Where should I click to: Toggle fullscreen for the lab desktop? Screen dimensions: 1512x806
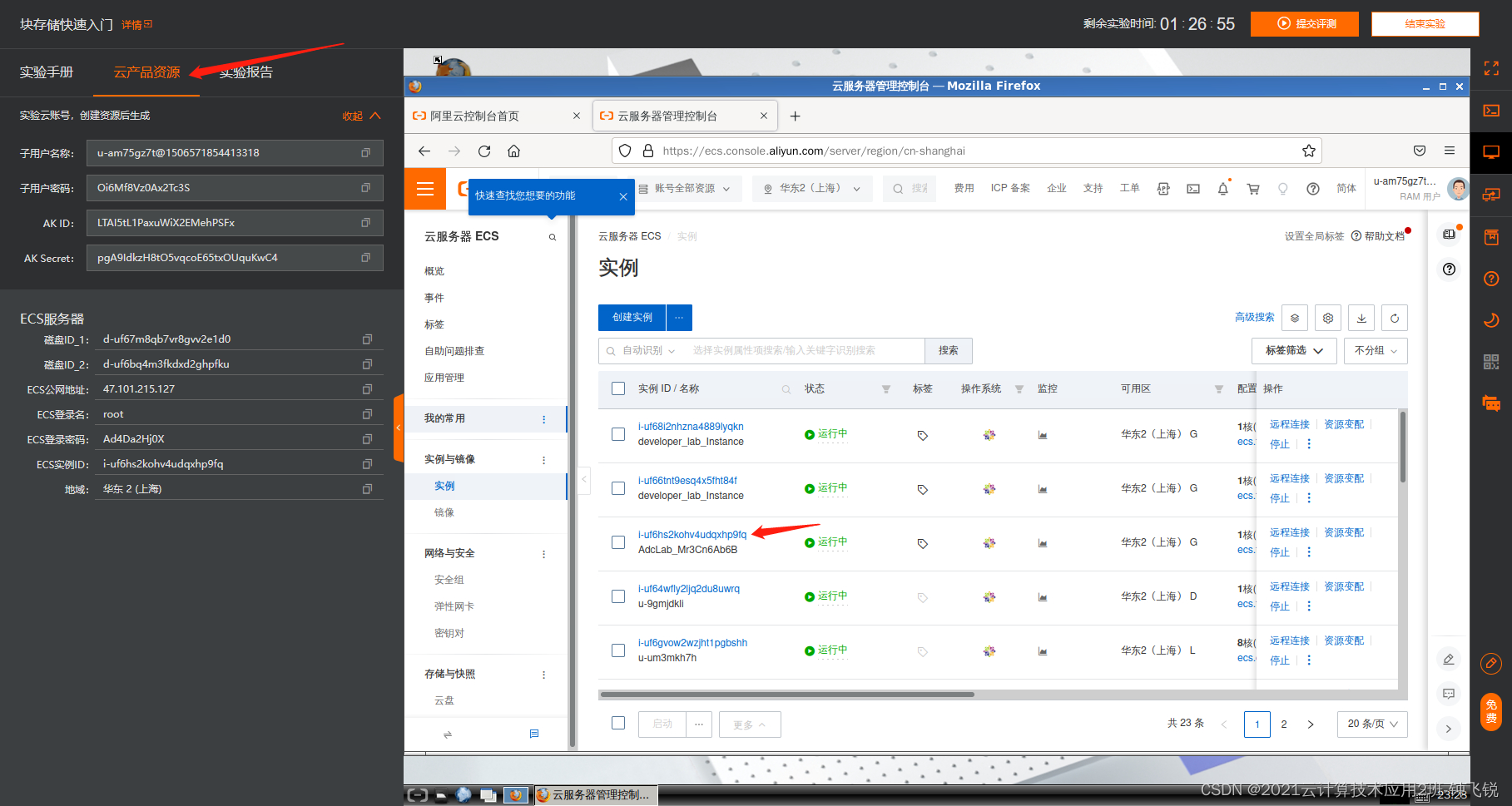(x=1491, y=68)
